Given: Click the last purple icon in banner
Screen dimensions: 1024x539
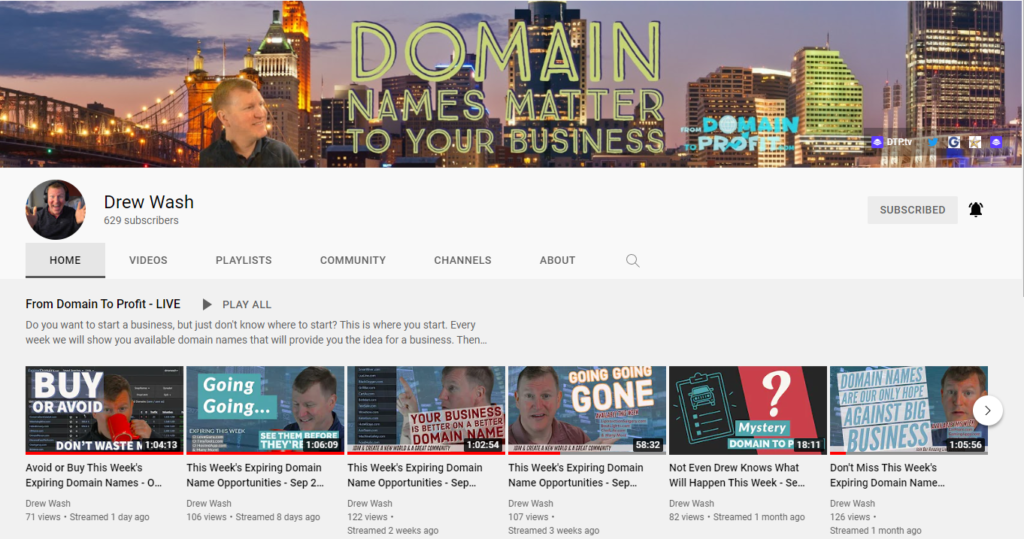Looking at the screenshot, I should coord(996,142).
